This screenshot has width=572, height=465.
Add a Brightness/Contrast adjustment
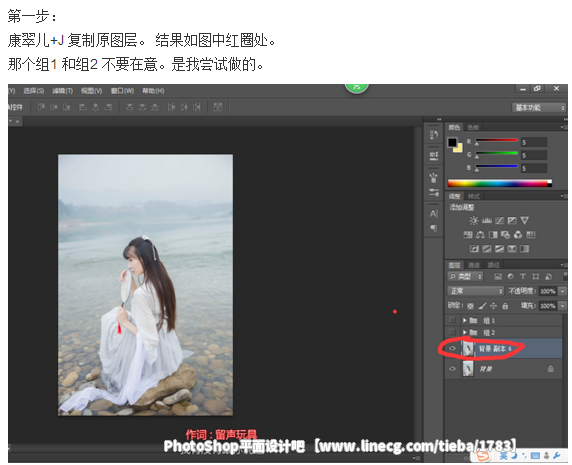474,221
